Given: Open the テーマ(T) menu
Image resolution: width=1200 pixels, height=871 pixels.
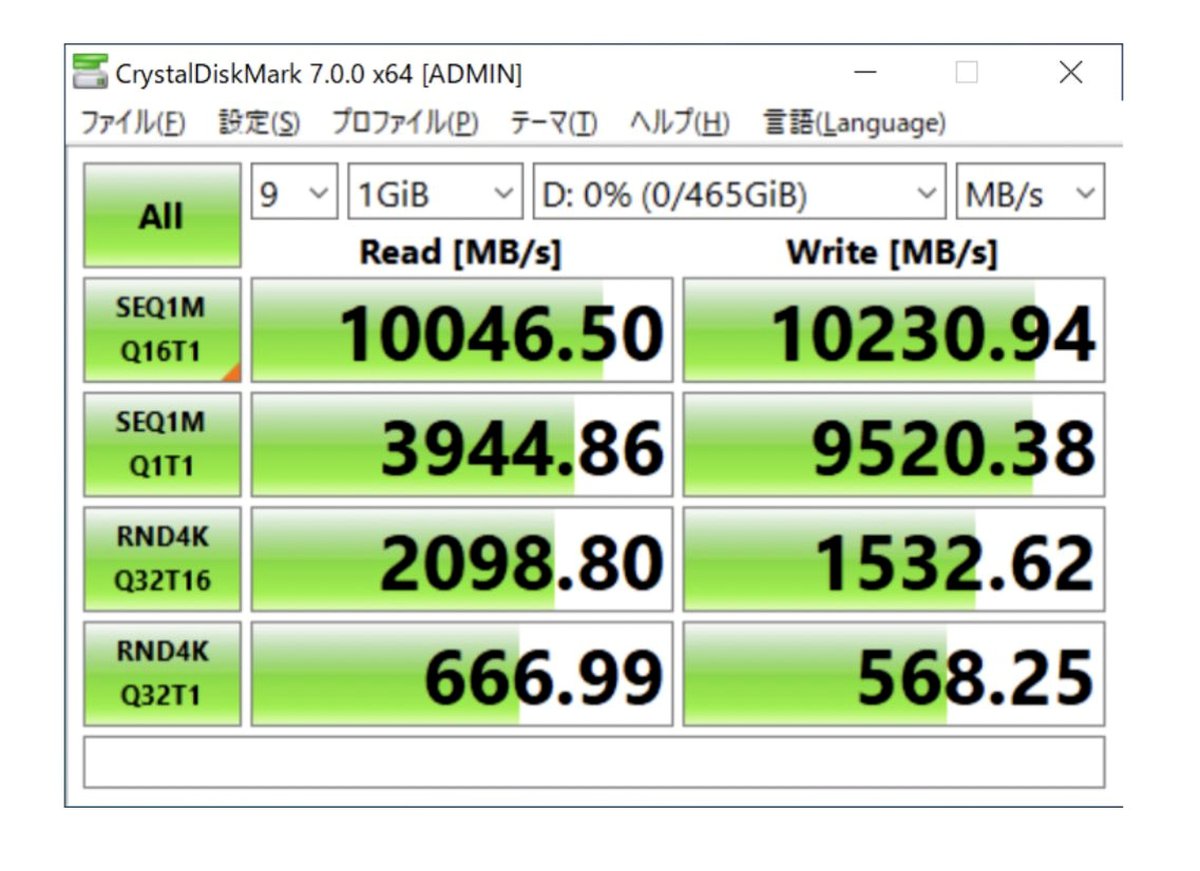Looking at the screenshot, I should 553,123.
